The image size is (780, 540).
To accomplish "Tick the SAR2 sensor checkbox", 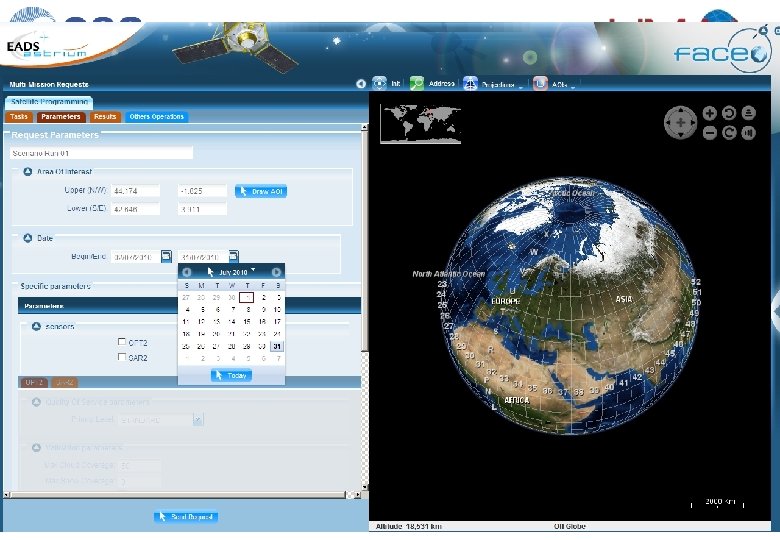I will 121,357.
